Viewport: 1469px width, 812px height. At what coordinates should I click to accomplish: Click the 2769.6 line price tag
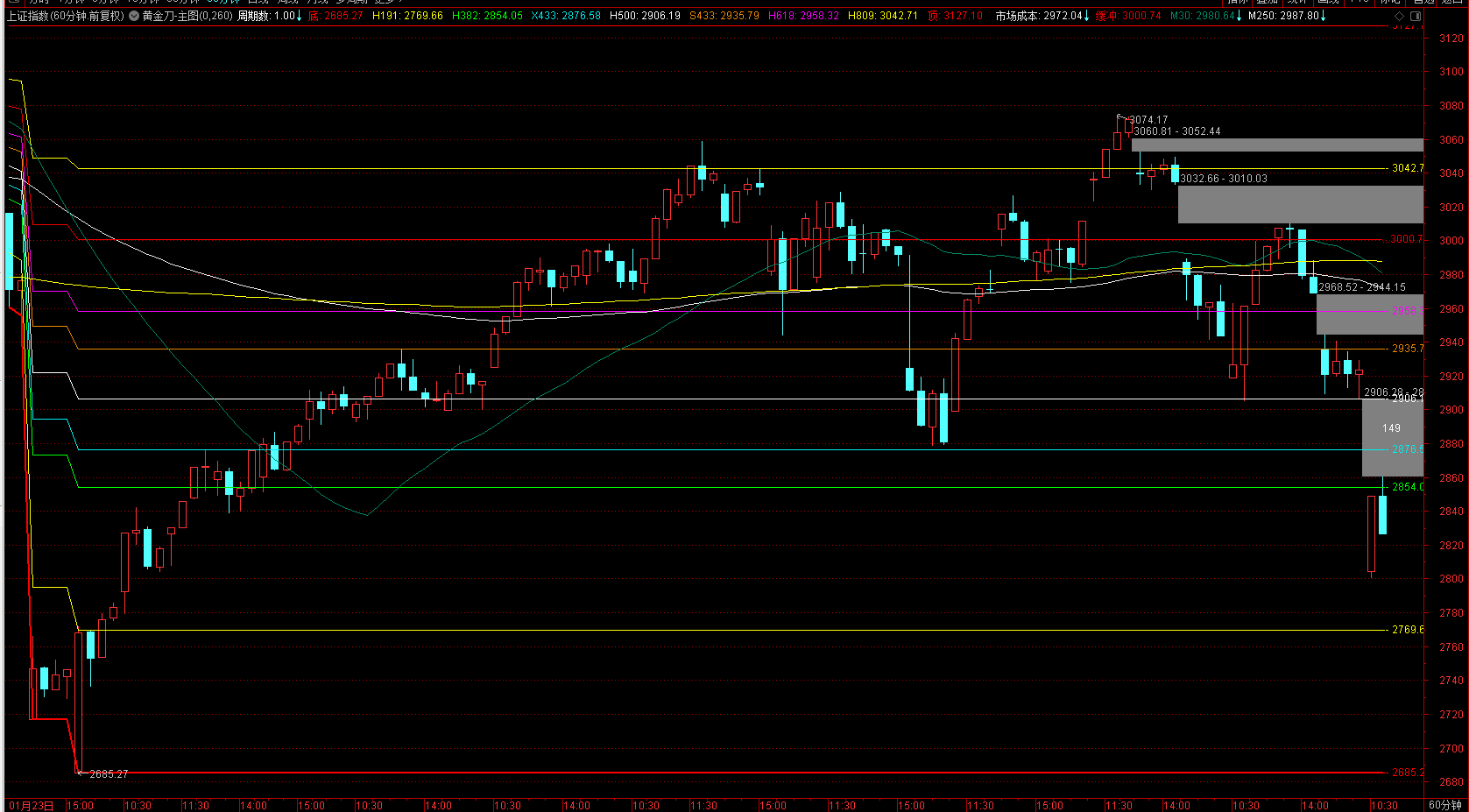(x=1408, y=630)
